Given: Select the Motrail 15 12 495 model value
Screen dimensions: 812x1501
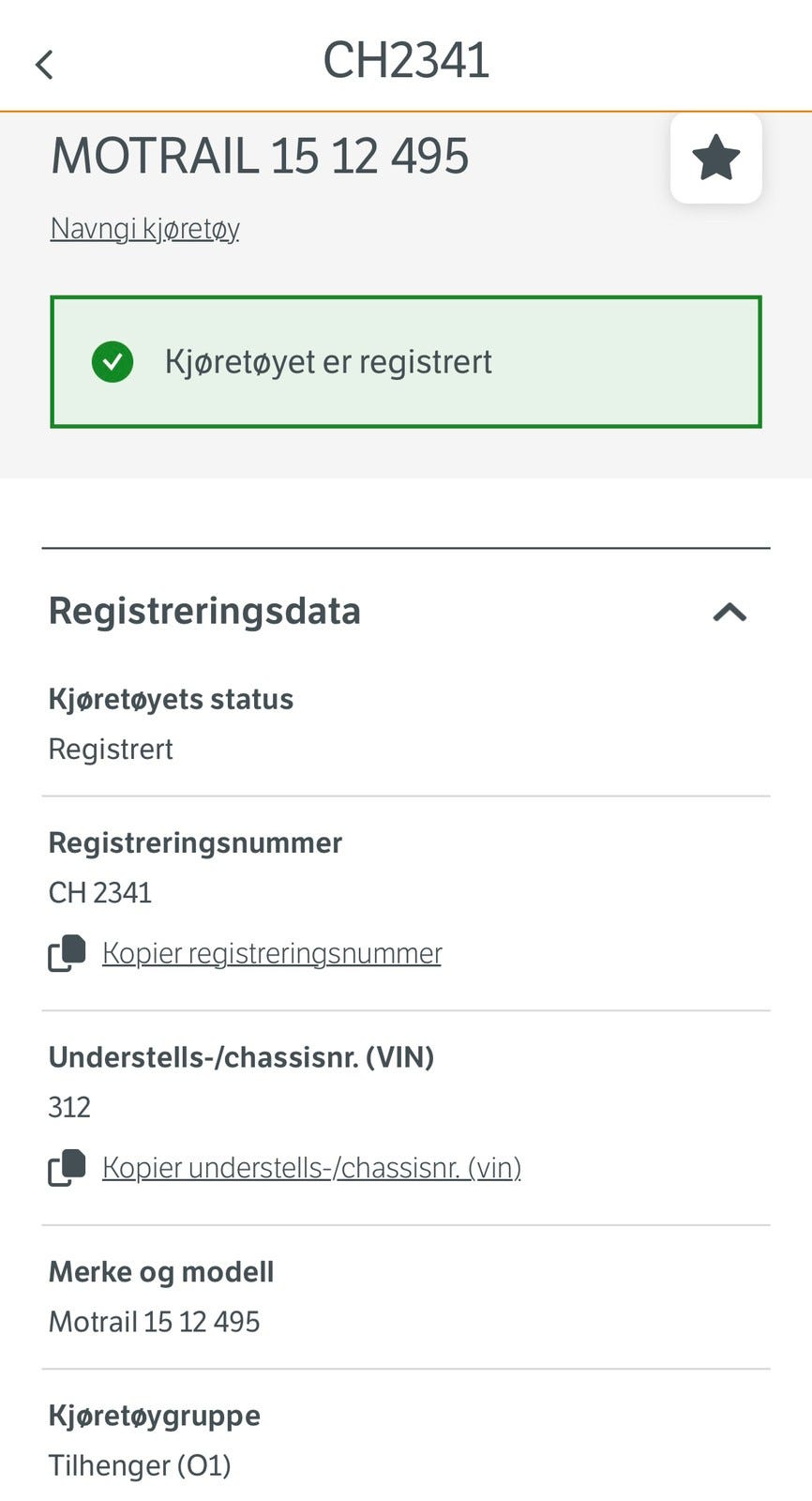Looking at the screenshot, I should pos(154,1322).
